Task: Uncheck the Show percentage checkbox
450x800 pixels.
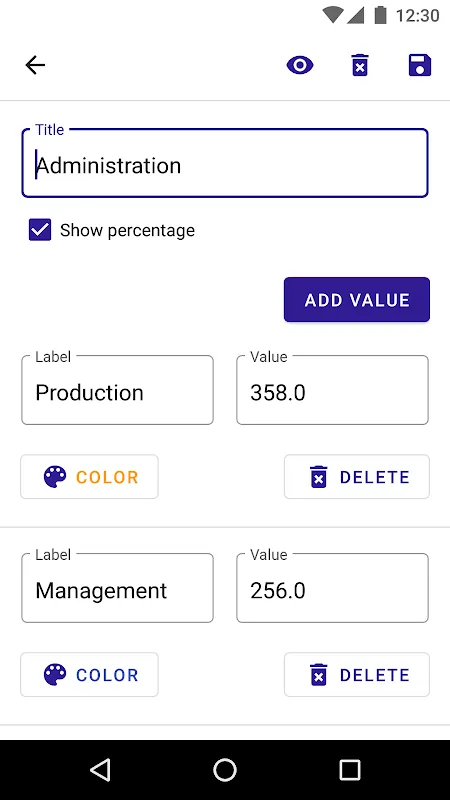Action: point(40,230)
